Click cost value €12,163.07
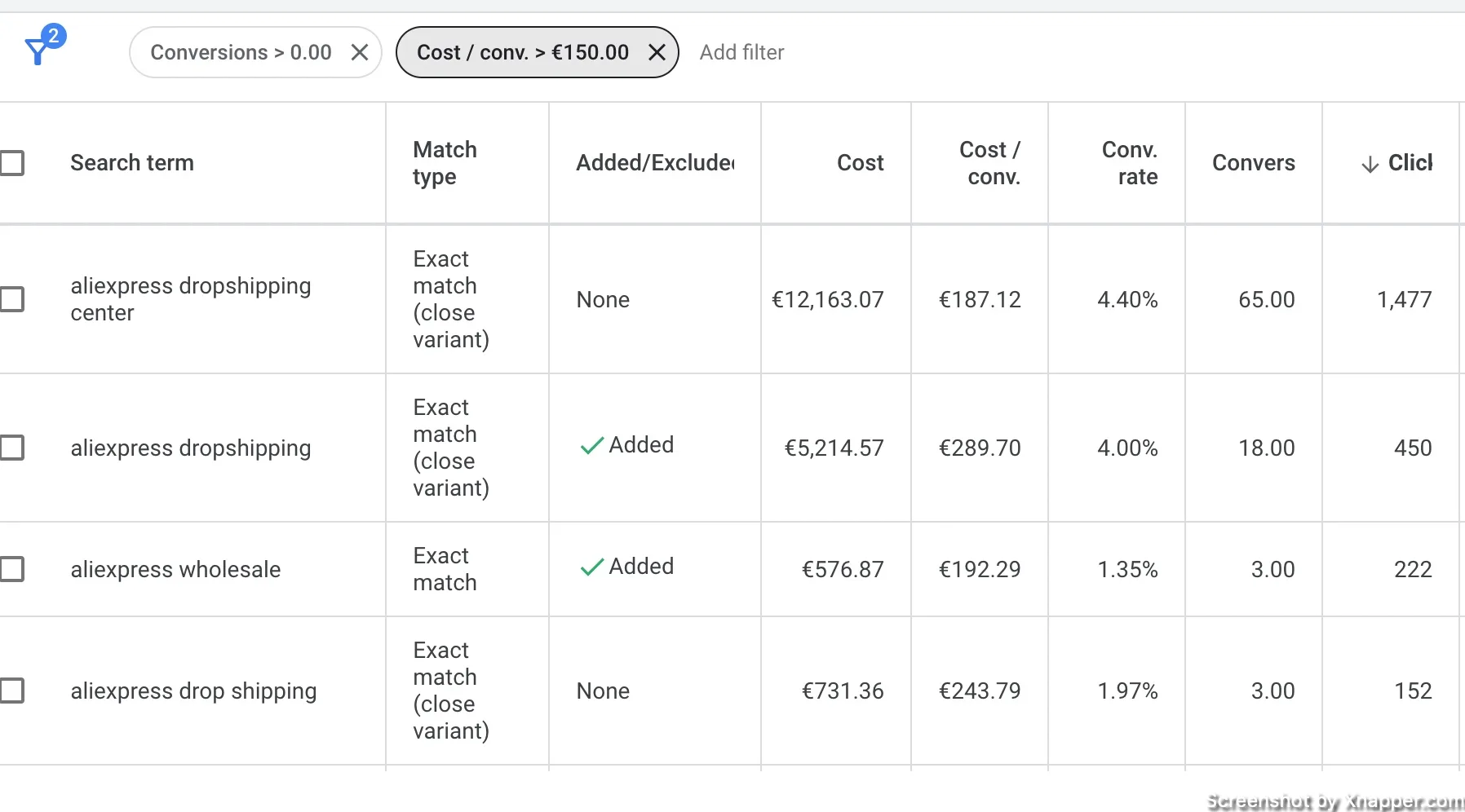1465x812 pixels. [827, 299]
